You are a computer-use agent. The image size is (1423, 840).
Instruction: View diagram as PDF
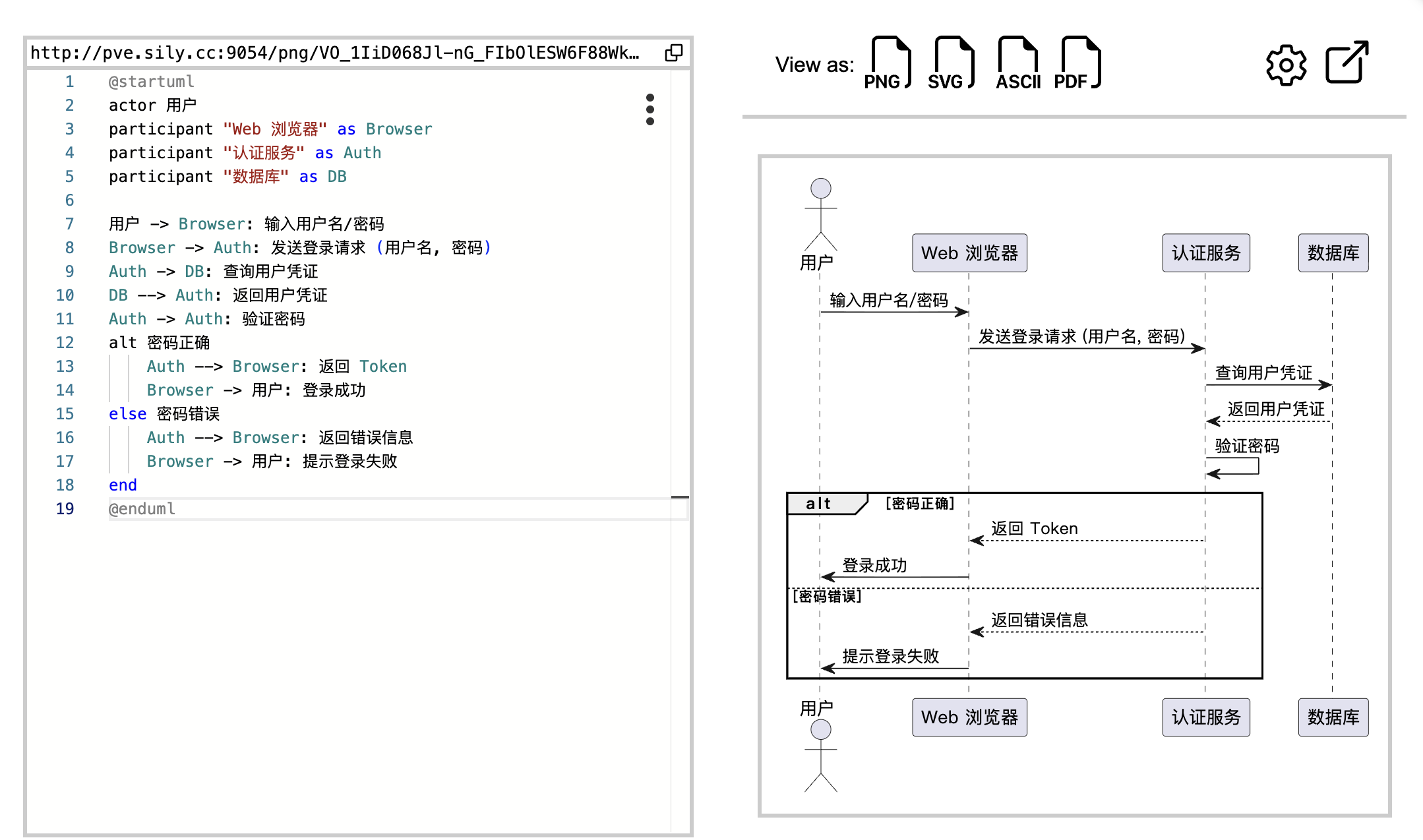[1077, 64]
